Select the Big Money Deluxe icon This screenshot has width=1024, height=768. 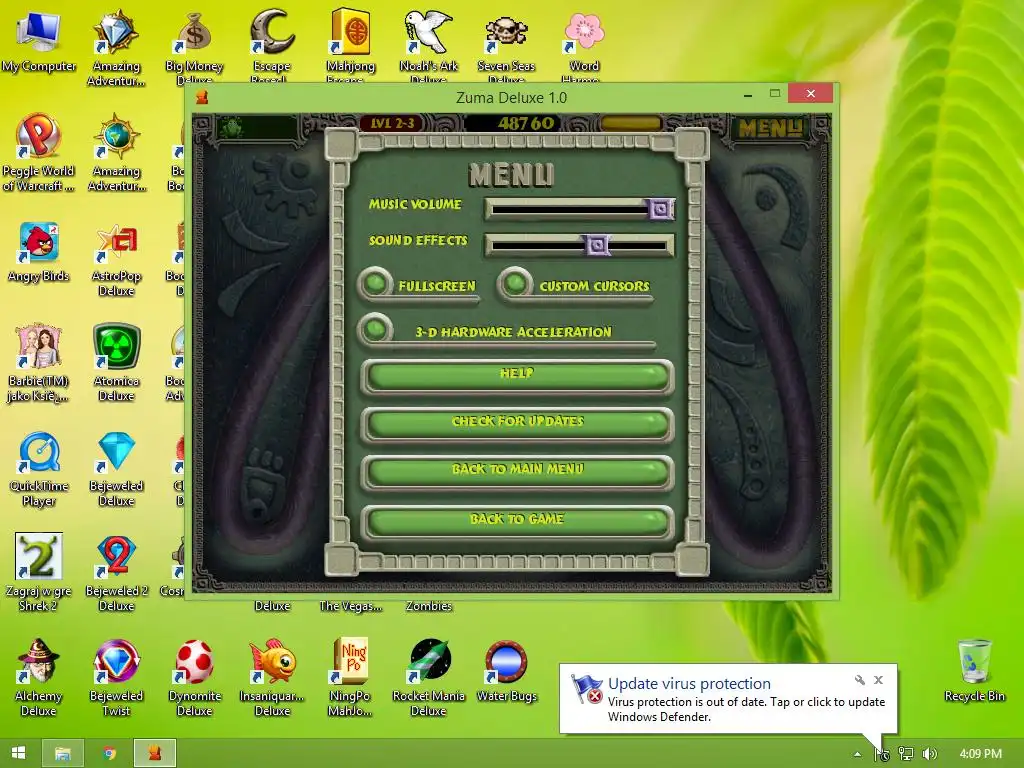tap(194, 47)
